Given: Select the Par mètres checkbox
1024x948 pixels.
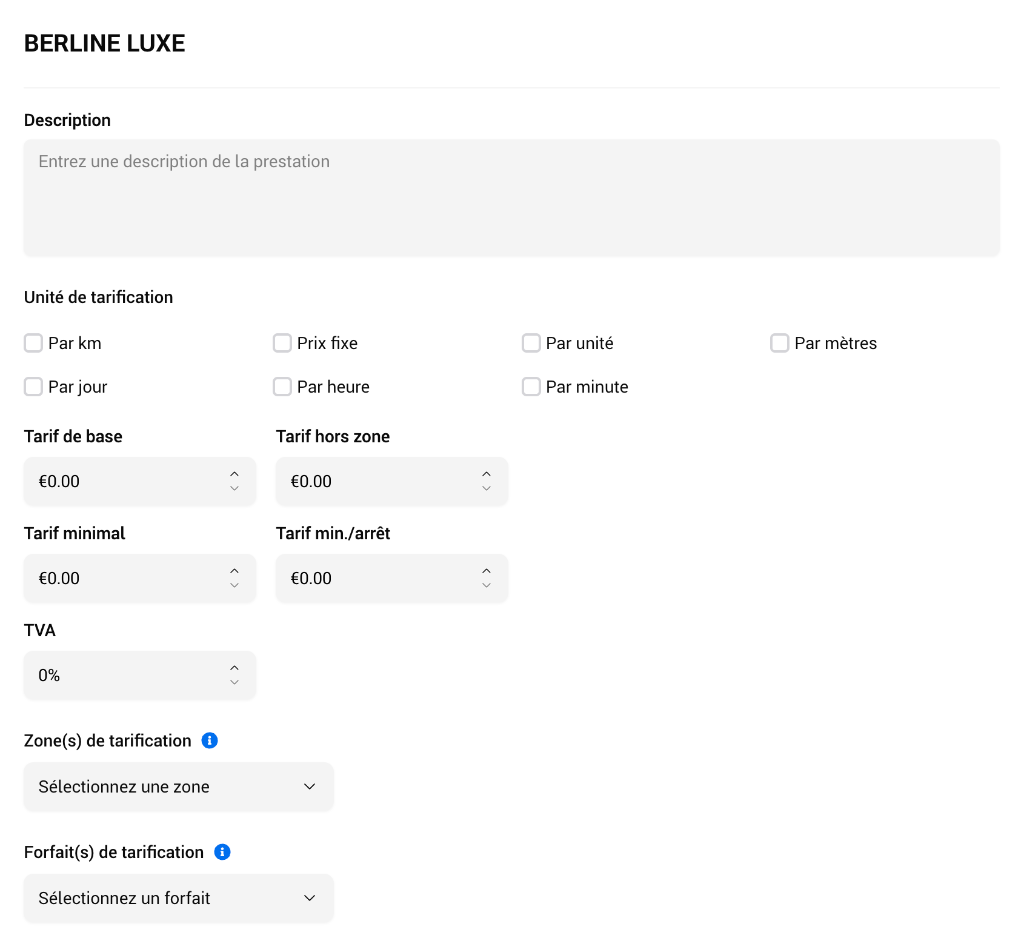Looking at the screenshot, I should 780,343.
